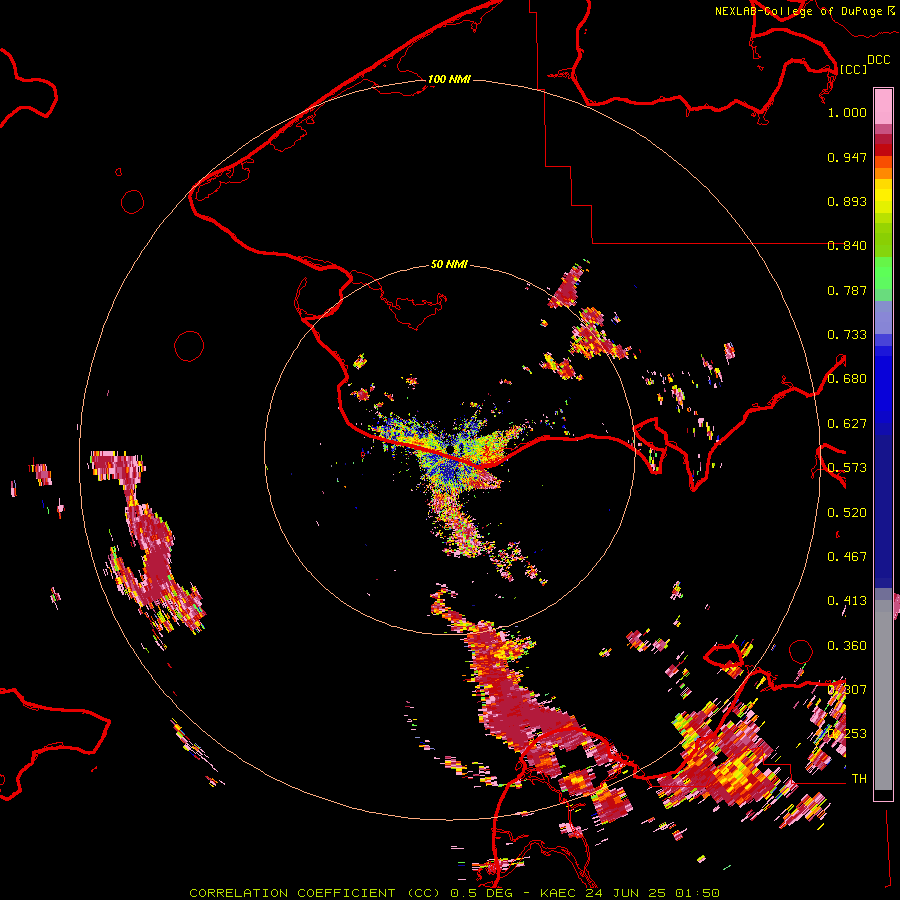Click the 0.787 scale value

(847, 290)
